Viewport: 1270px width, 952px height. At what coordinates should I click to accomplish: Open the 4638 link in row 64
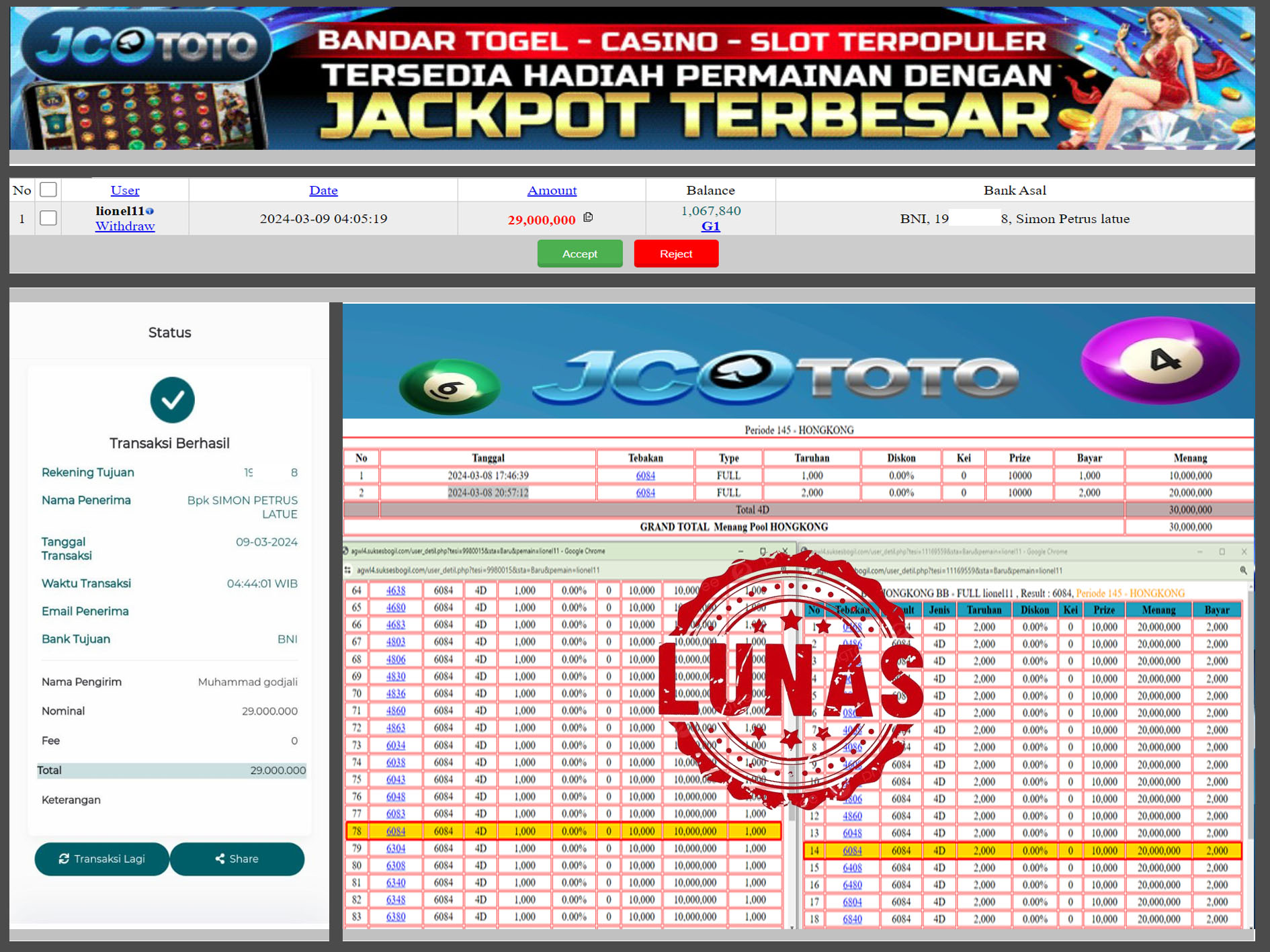point(396,590)
